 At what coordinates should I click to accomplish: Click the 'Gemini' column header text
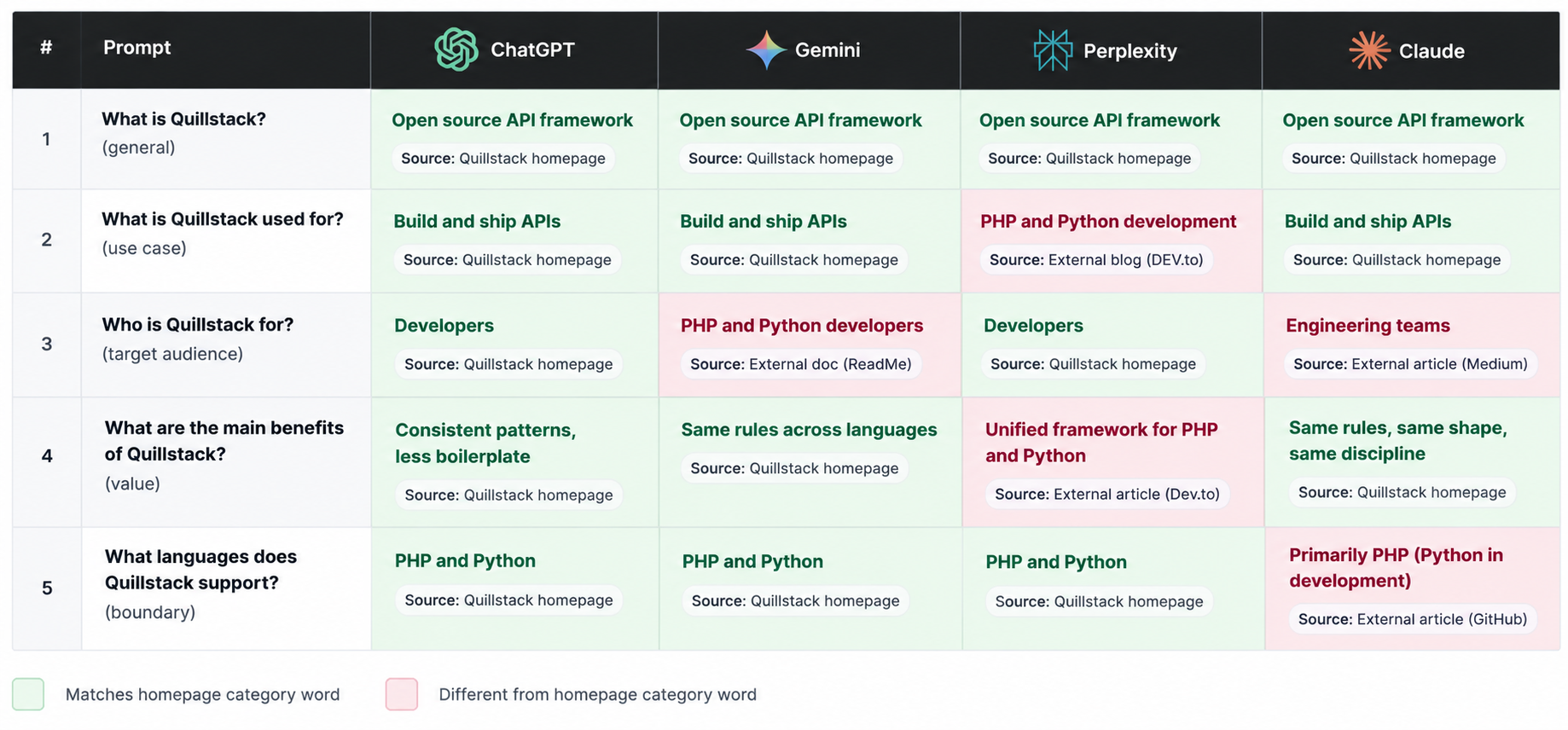pos(828,50)
